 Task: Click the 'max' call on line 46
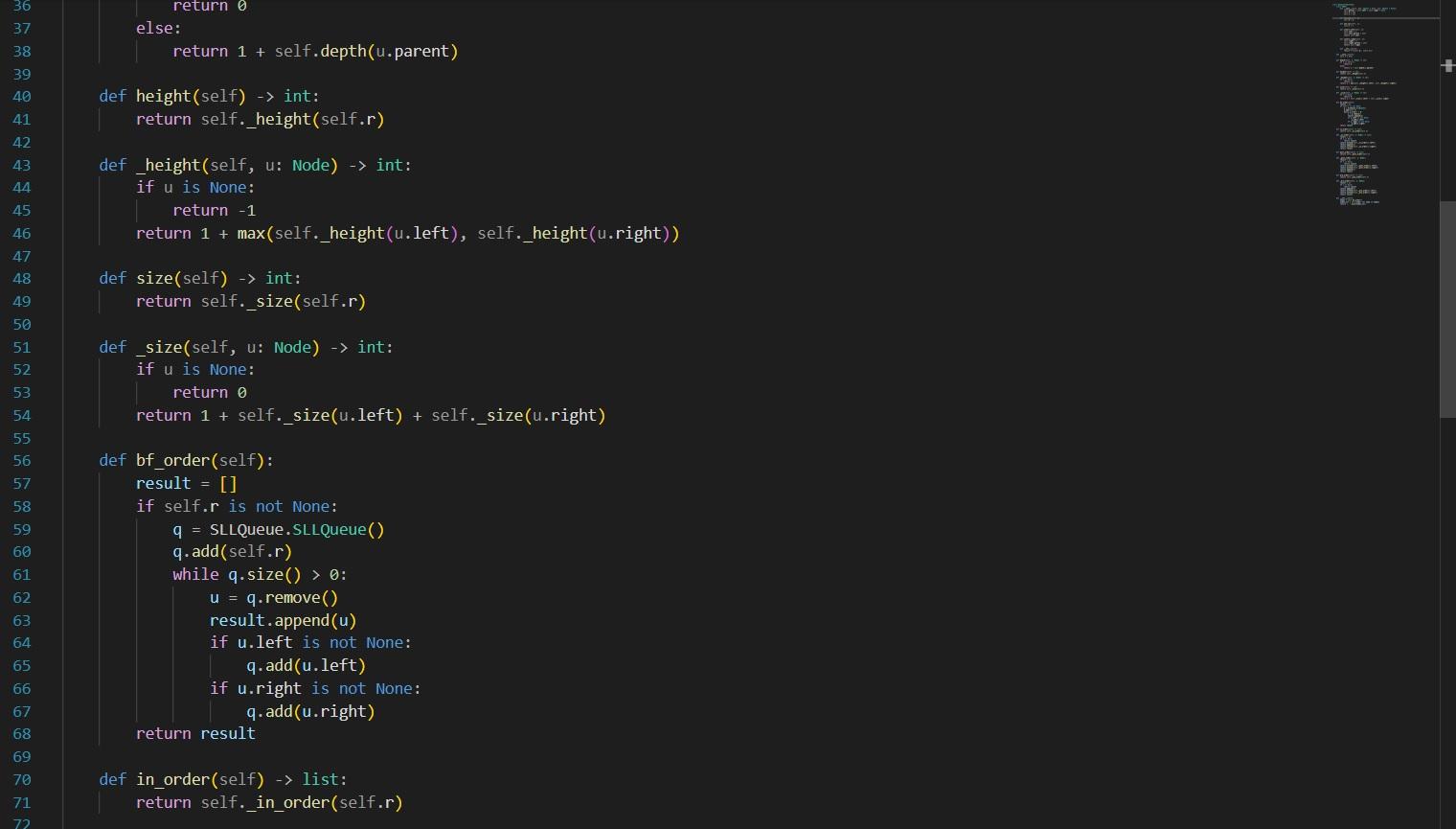[x=251, y=233]
